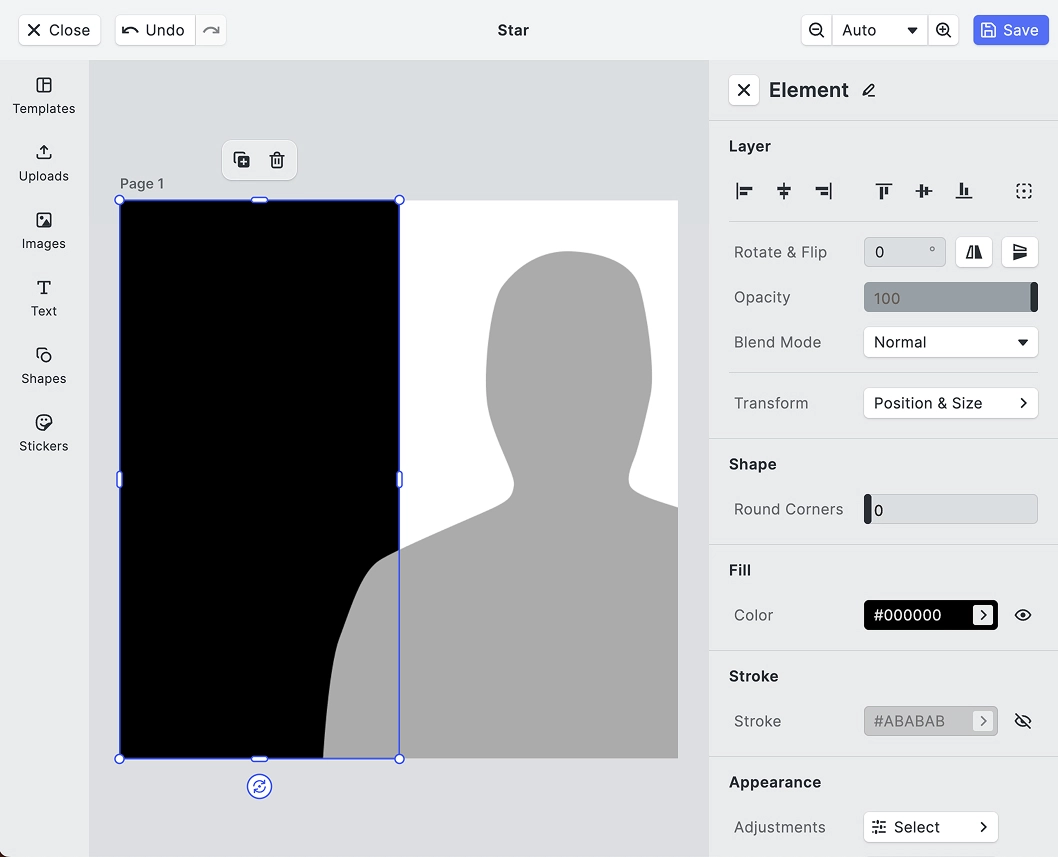The width and height of the screenshot is (1058, 857).
Task: Expand Position & Size transform options
Action: [x=950, y=403]
